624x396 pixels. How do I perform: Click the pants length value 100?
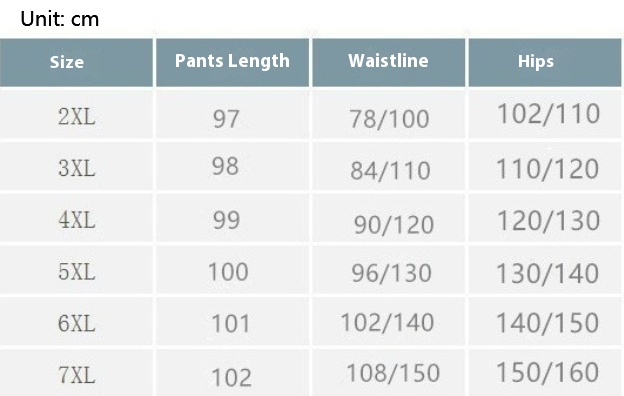coord(228,272)
